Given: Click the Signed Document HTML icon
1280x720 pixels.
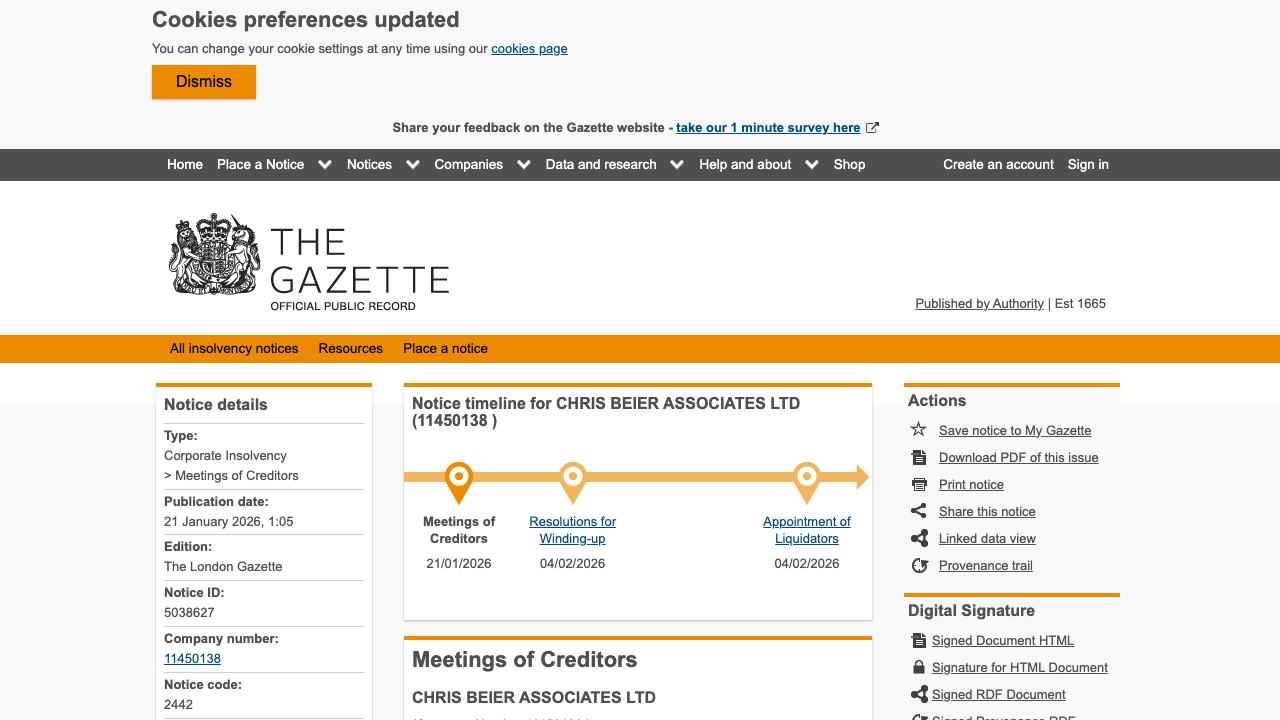Looking at the screenshot, I should click(x=919, y=640).
